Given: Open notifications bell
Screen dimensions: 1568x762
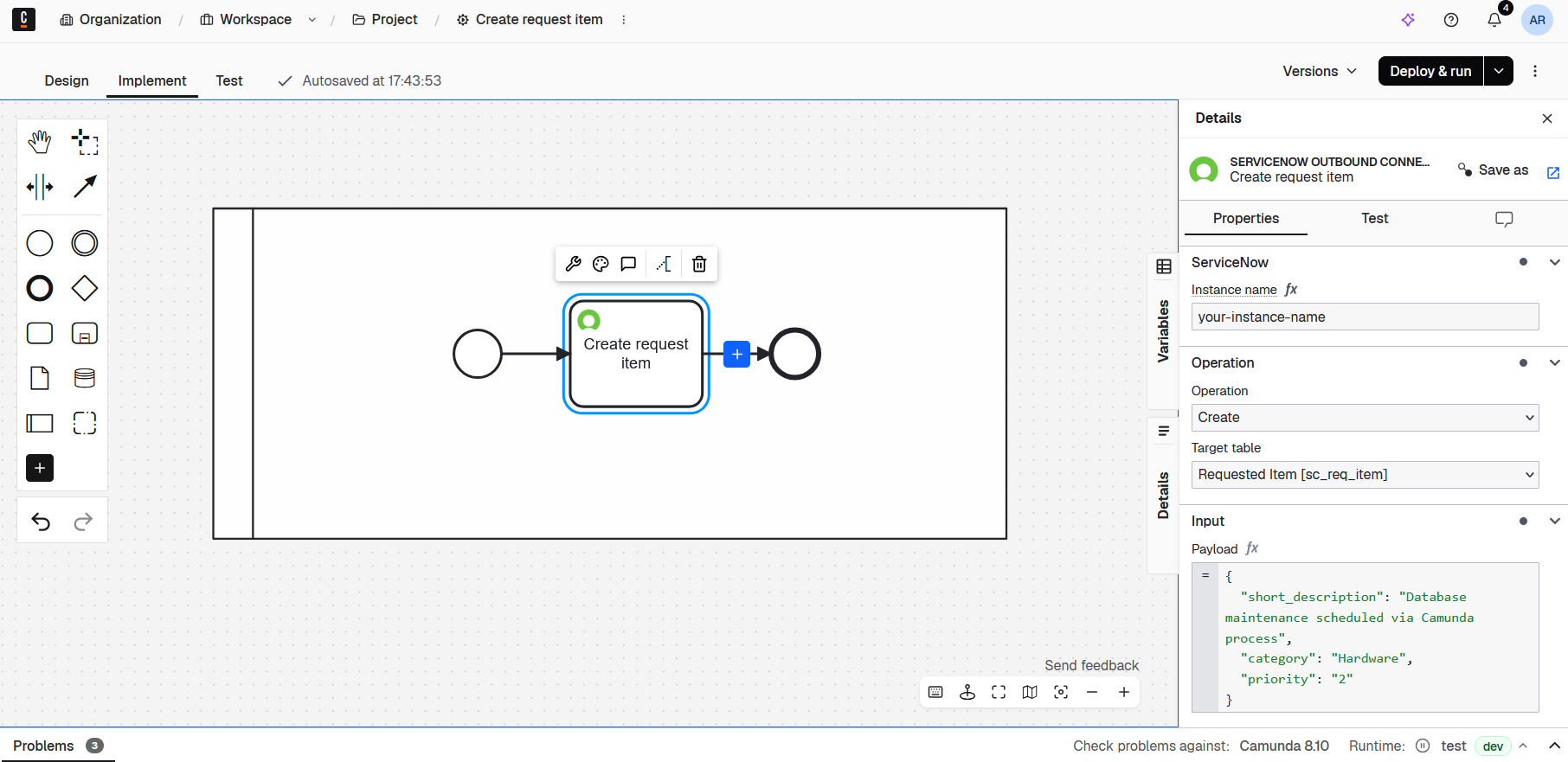Looking at the screenshot, I should [x=1494, y=20].
